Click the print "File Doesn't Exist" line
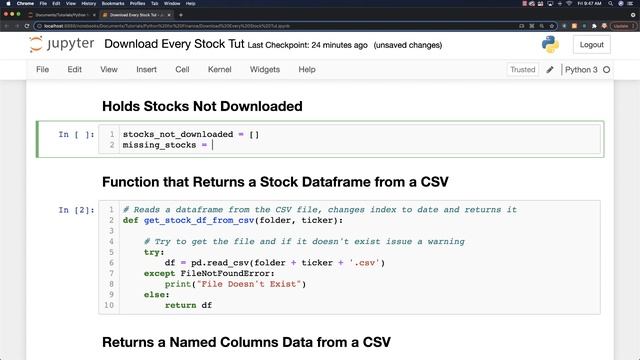The width and height of the screenshot is (640, 360). [235, 284]
